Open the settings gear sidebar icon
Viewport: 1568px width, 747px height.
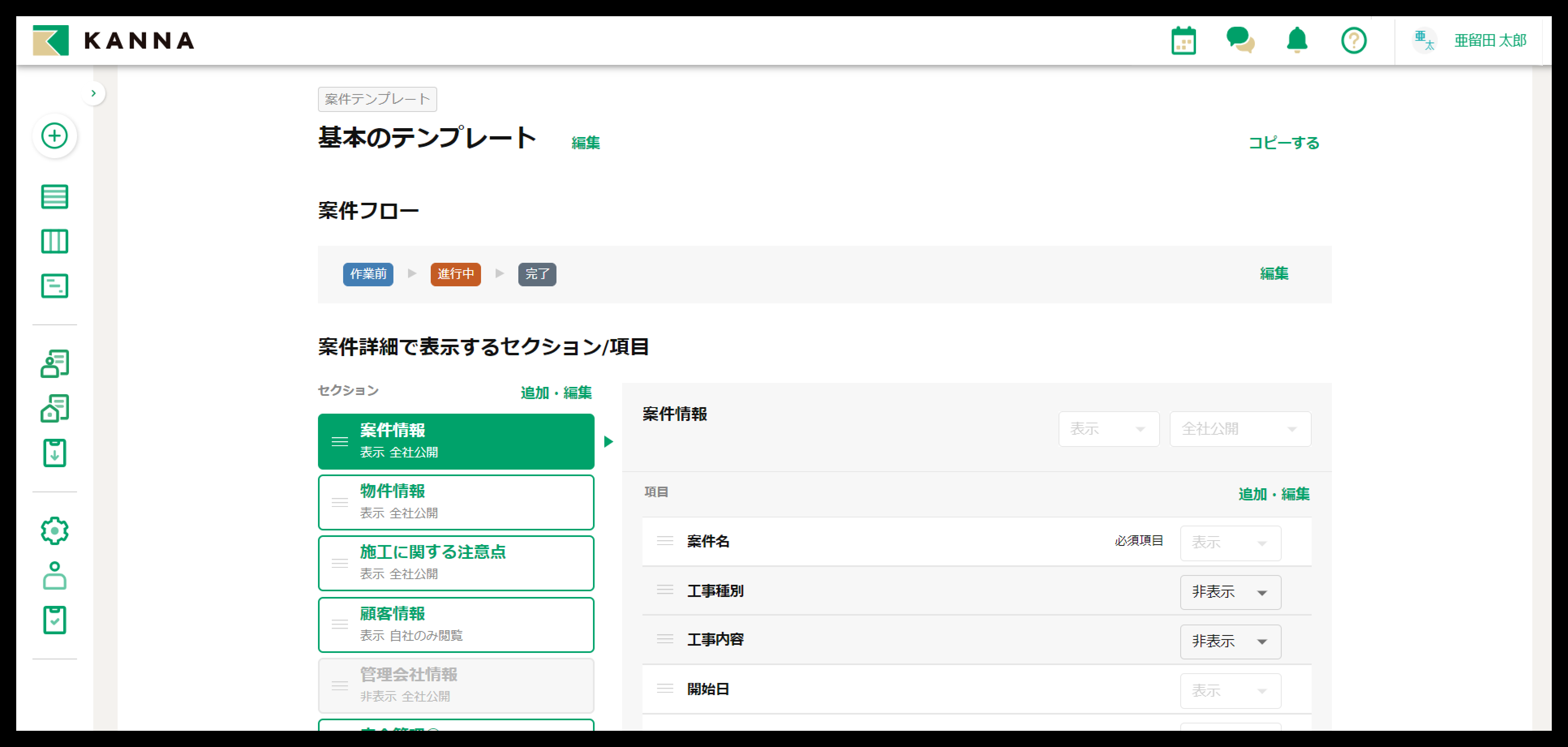pos(55,531)
